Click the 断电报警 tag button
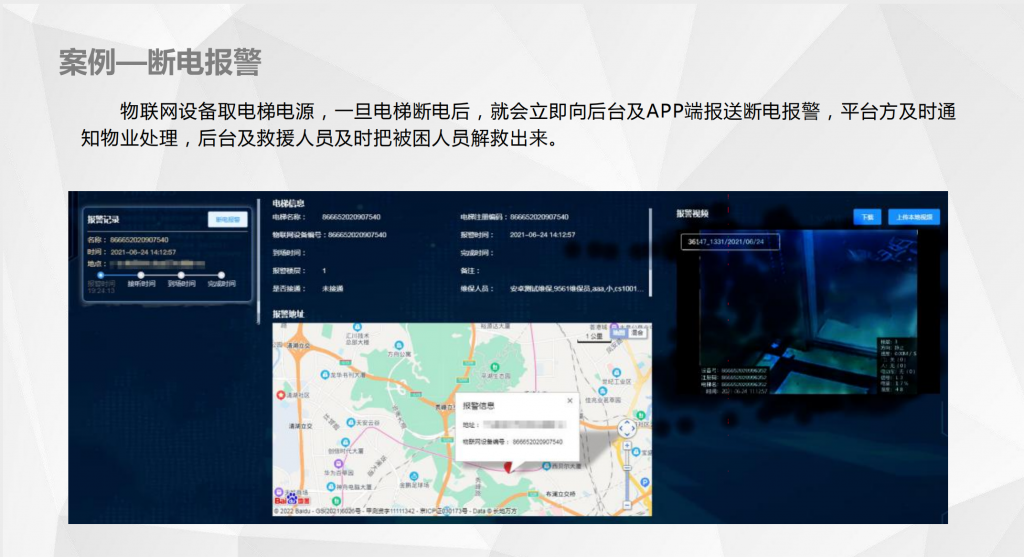The width and height of the screenshot is (1024, 557). pyautogui.click(x=228, y=219)
